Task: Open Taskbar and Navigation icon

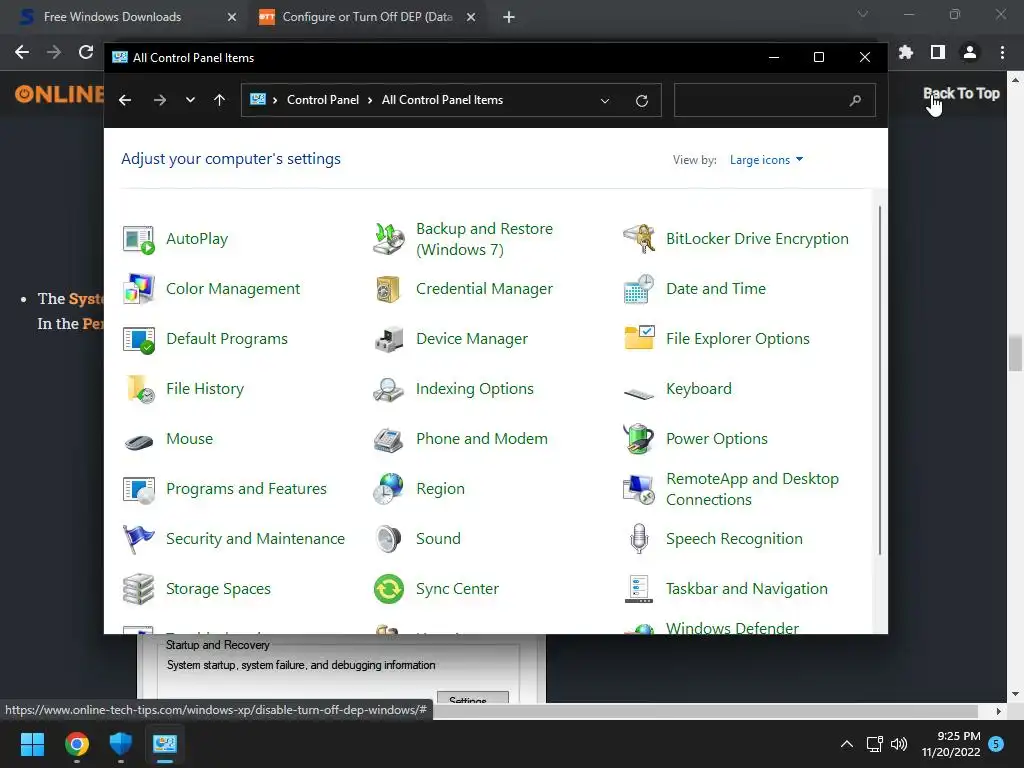Action: [x=639, y=590]
